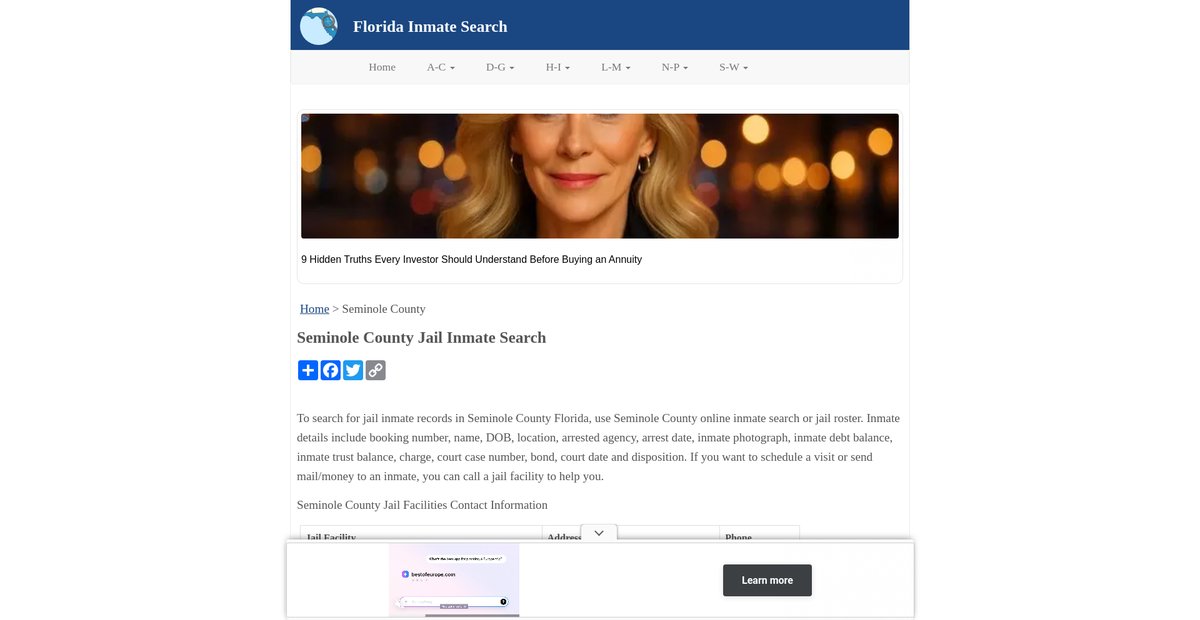
Task: Share the page via Twitter icon
Action: pyautogui.click(x=353, y=370)
